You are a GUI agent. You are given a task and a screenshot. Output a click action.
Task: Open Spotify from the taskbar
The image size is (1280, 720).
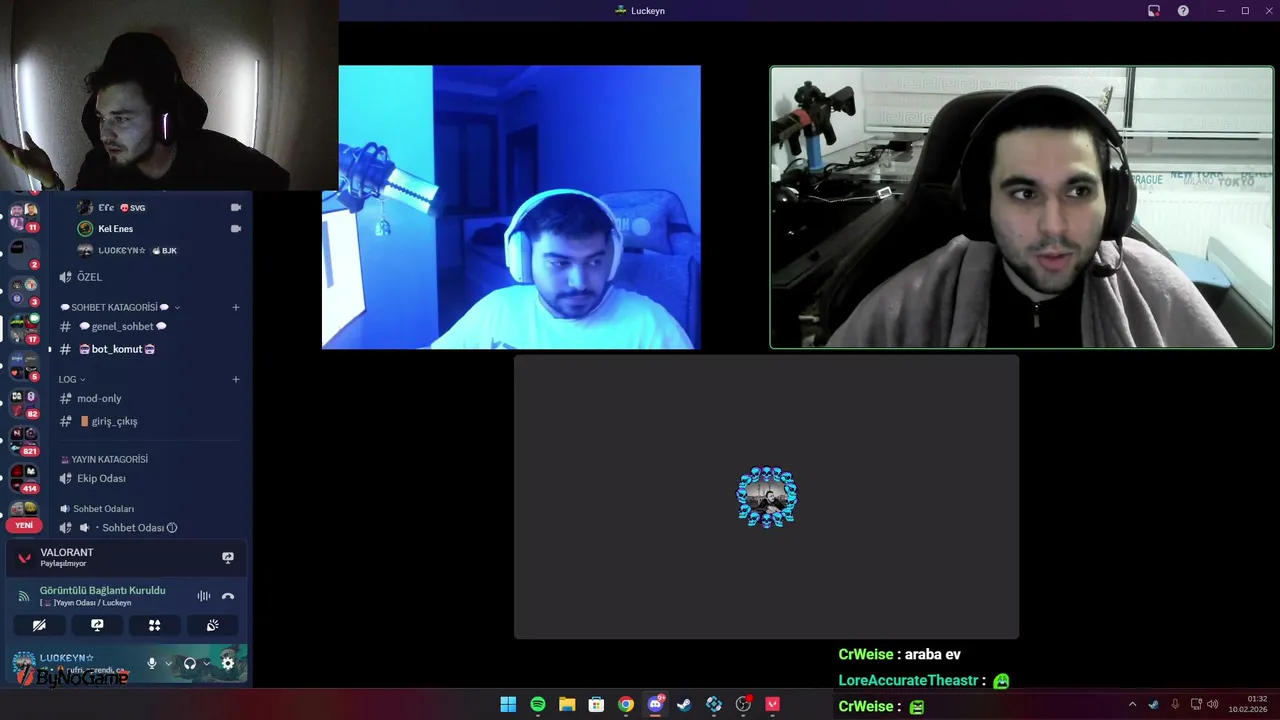point(538,704)
